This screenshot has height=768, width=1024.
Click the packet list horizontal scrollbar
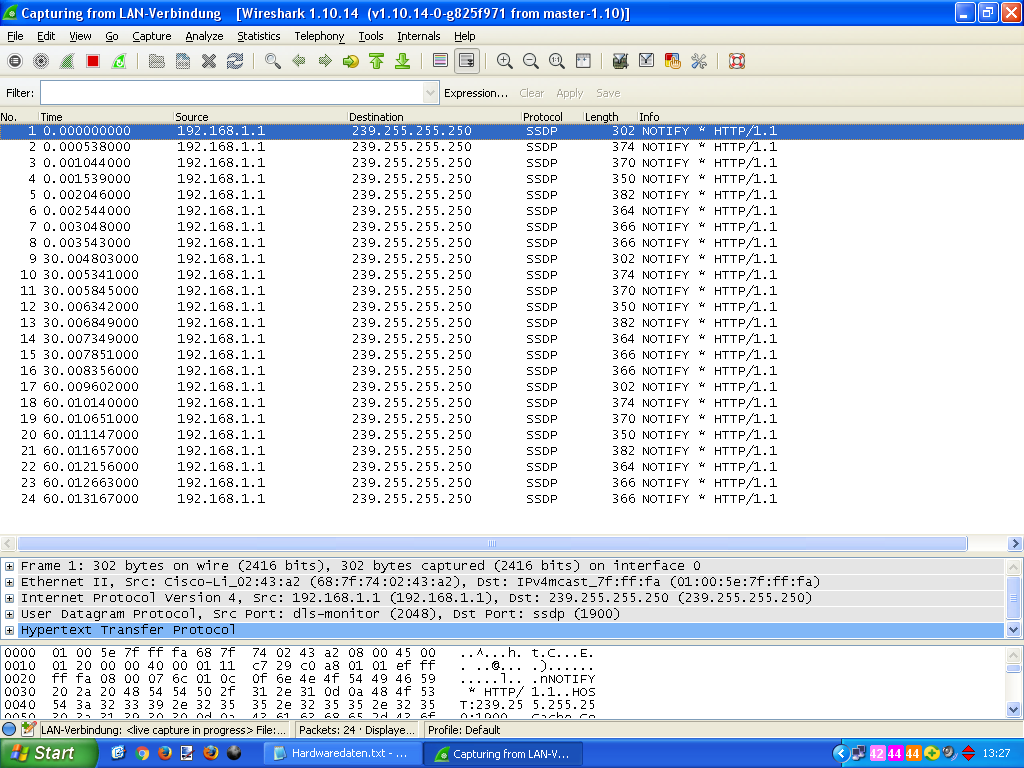(x=492, y=543)
